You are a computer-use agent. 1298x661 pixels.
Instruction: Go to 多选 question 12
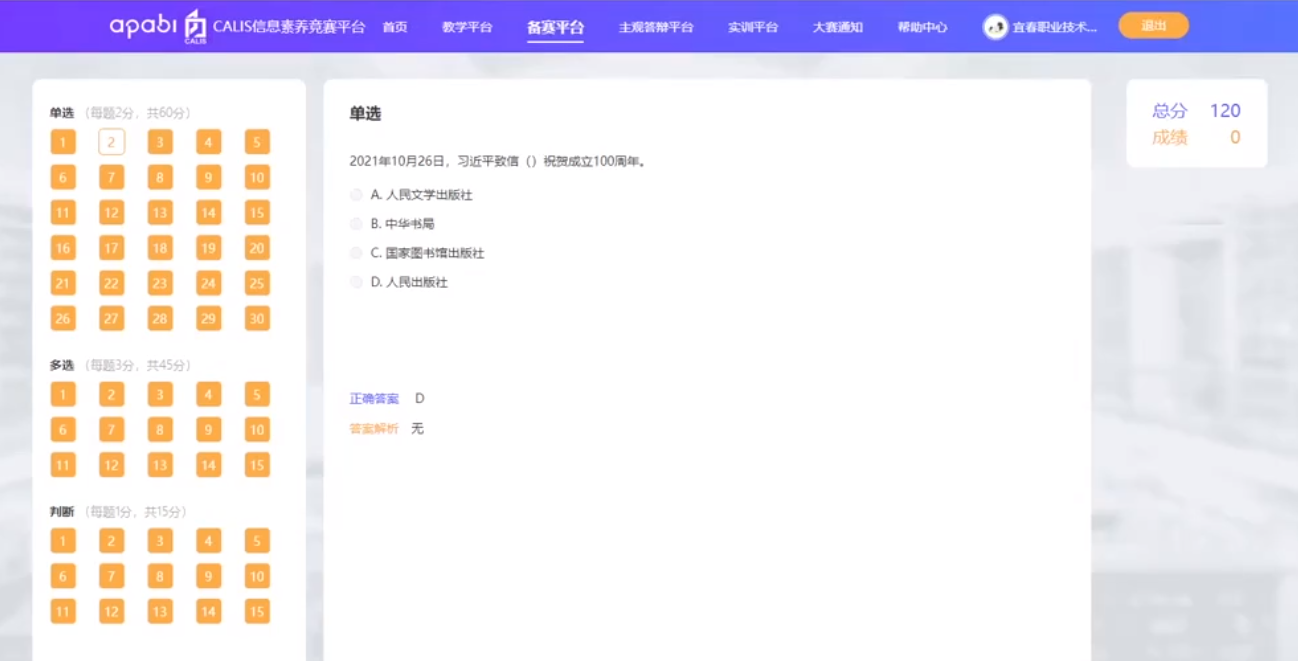pyautogui.click(x=111, y=465)
